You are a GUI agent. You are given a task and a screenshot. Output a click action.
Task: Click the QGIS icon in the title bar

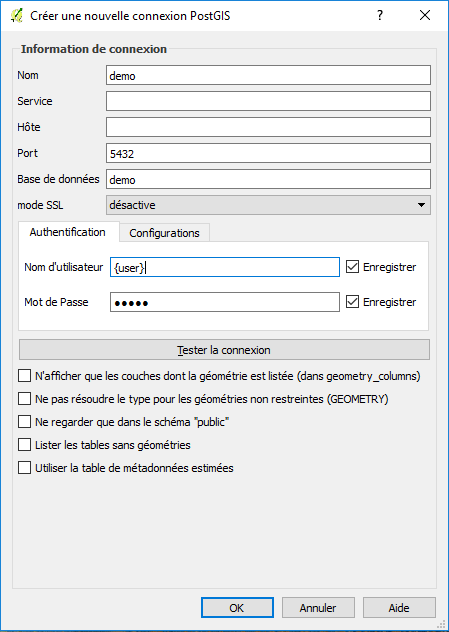[17, 16]
